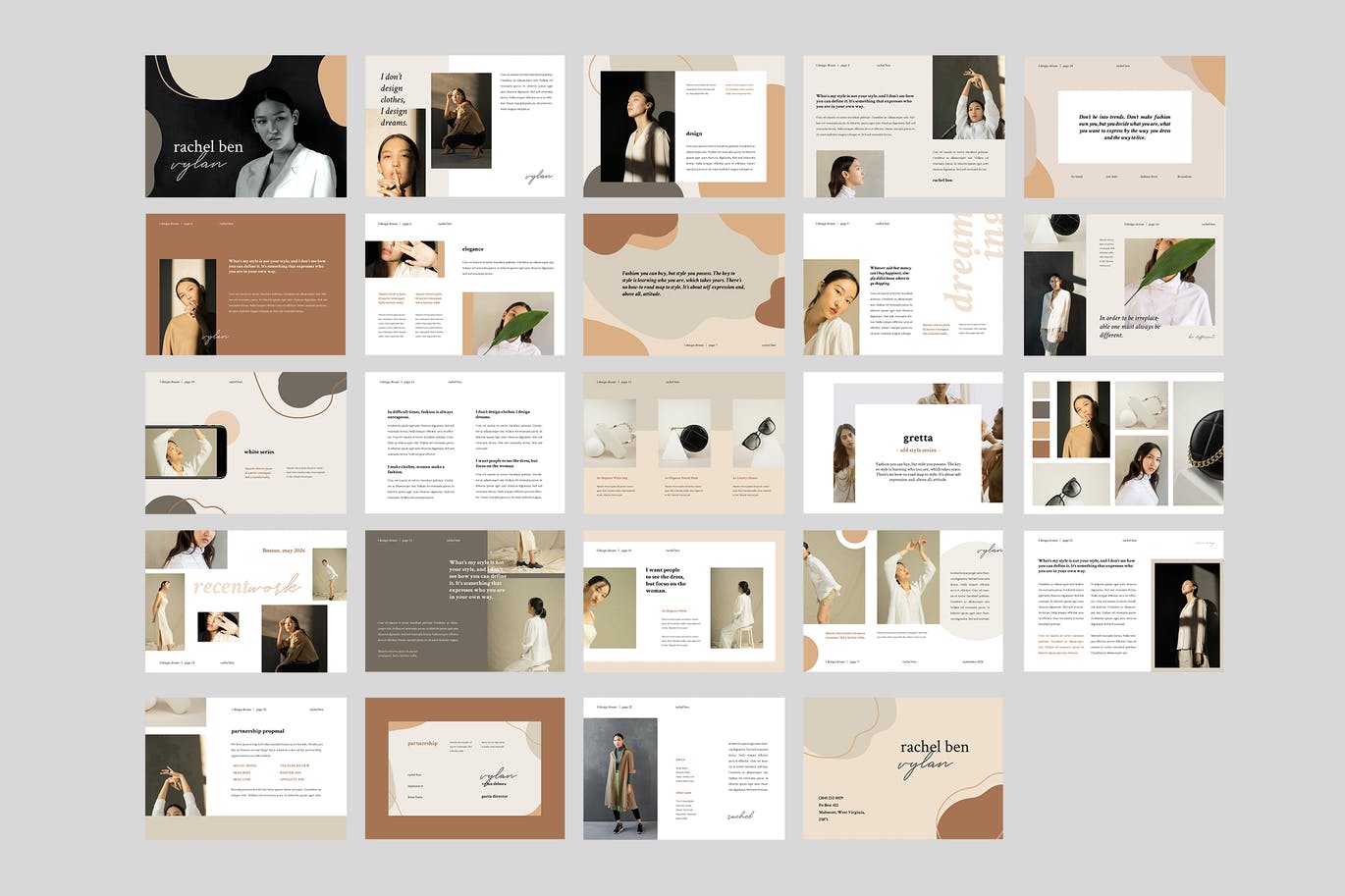Open the slide with model in long coat
The image size is (1345, 896).
tap(683, 768)
